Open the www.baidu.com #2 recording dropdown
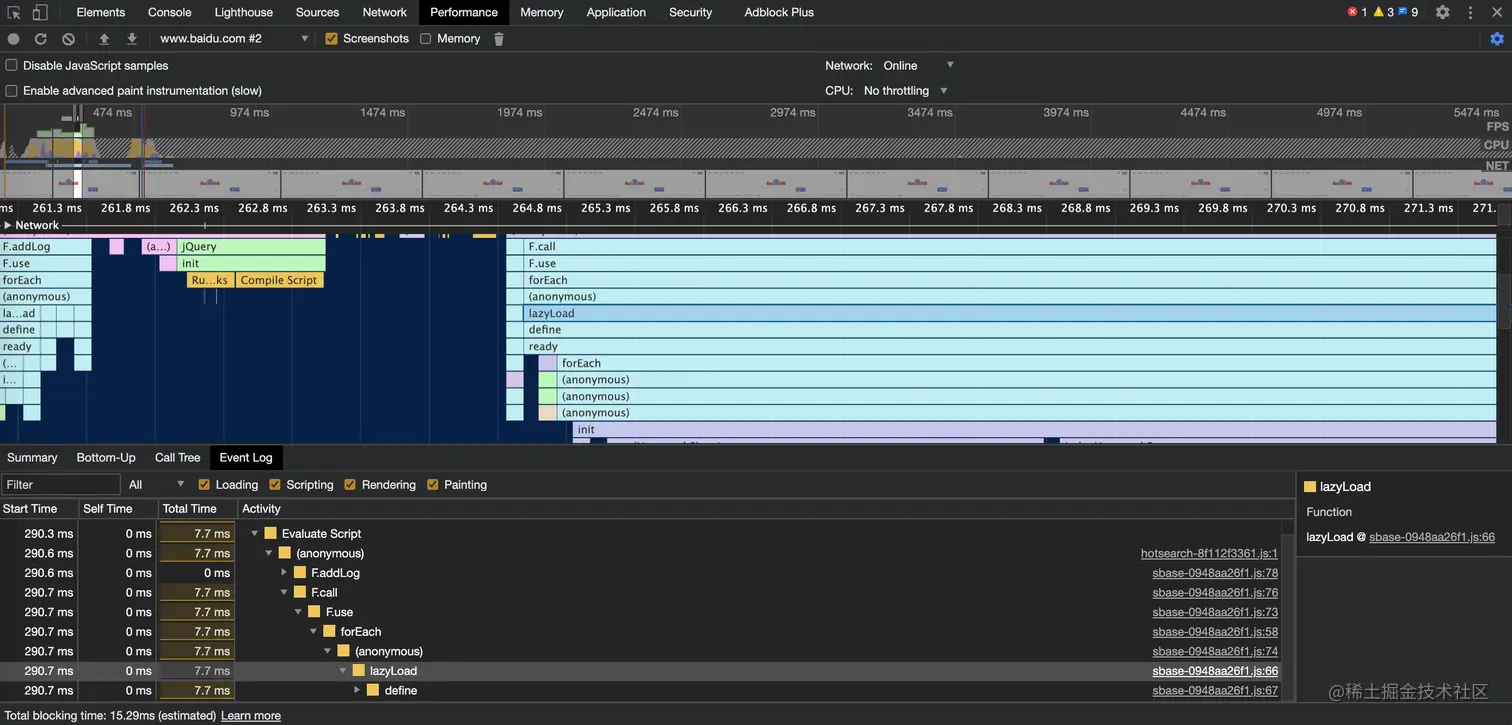Screen dimensions: 1512x725 (x=234, y=39)
